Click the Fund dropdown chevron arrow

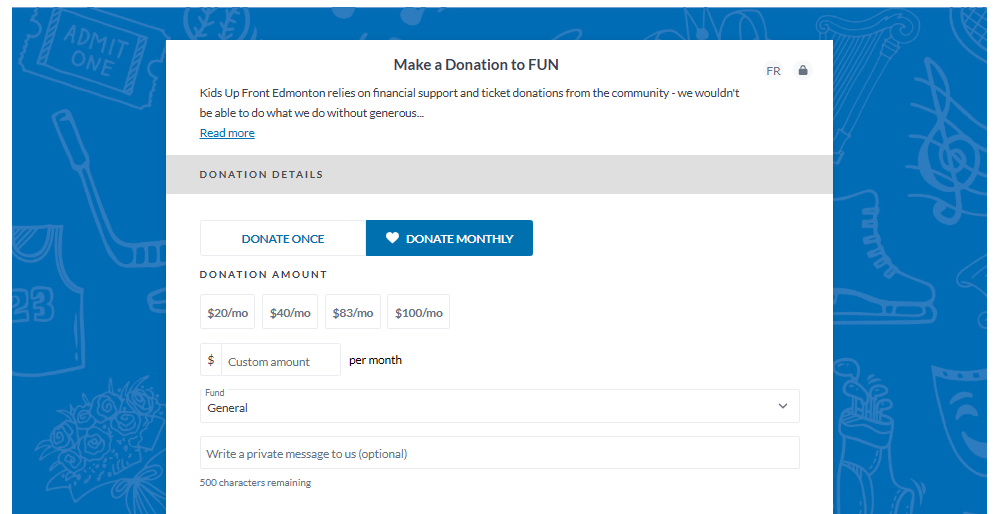[x=782, y=406]
